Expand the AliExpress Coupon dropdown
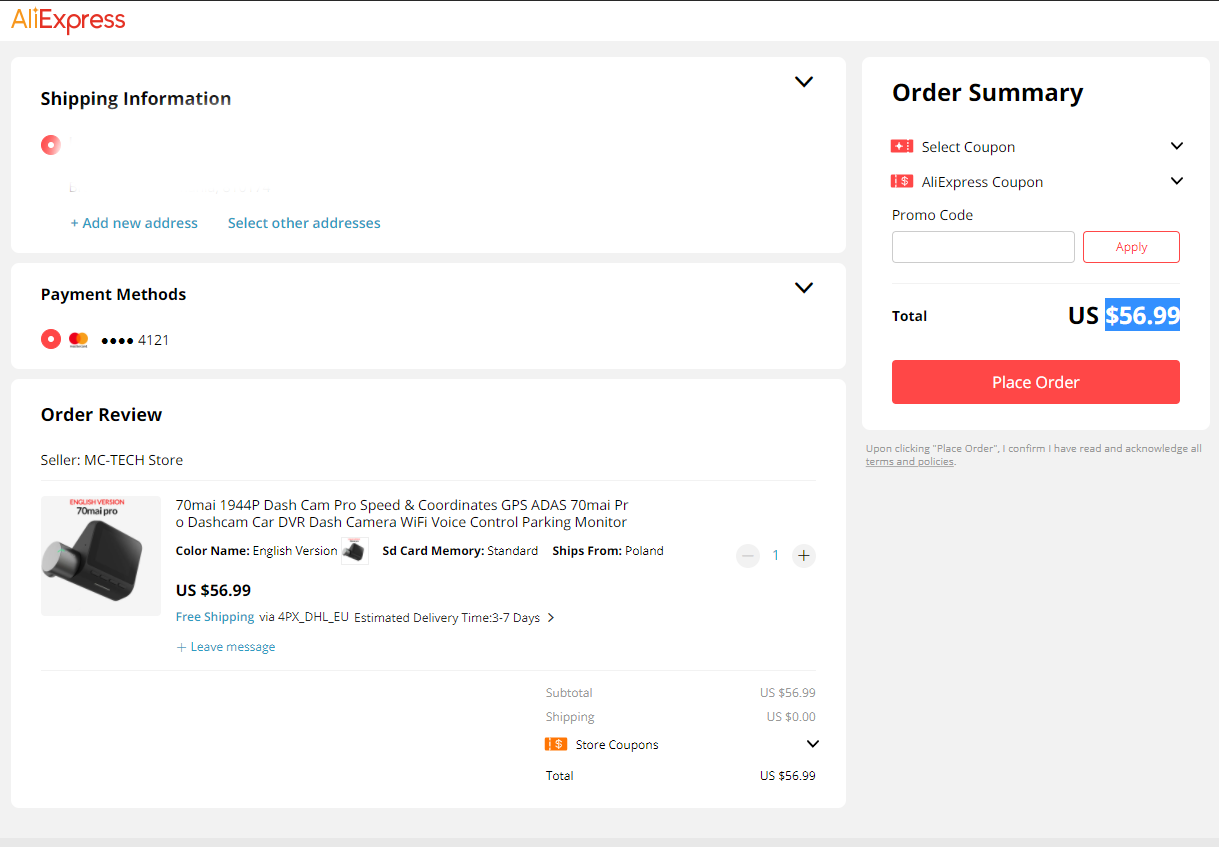Viewport: 1219px width, 847px height. point(1177,181)
